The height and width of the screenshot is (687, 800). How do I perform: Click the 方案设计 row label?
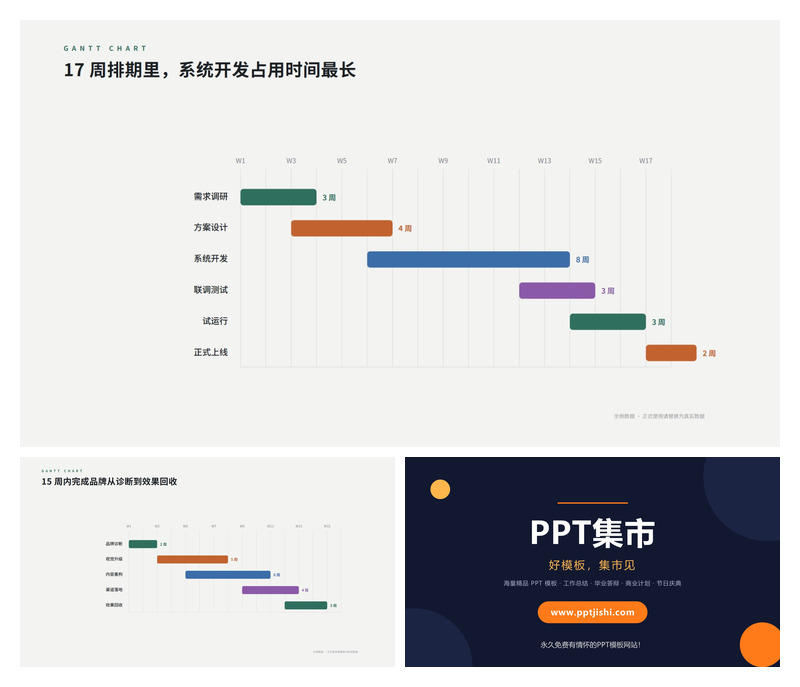pos(210,227)
